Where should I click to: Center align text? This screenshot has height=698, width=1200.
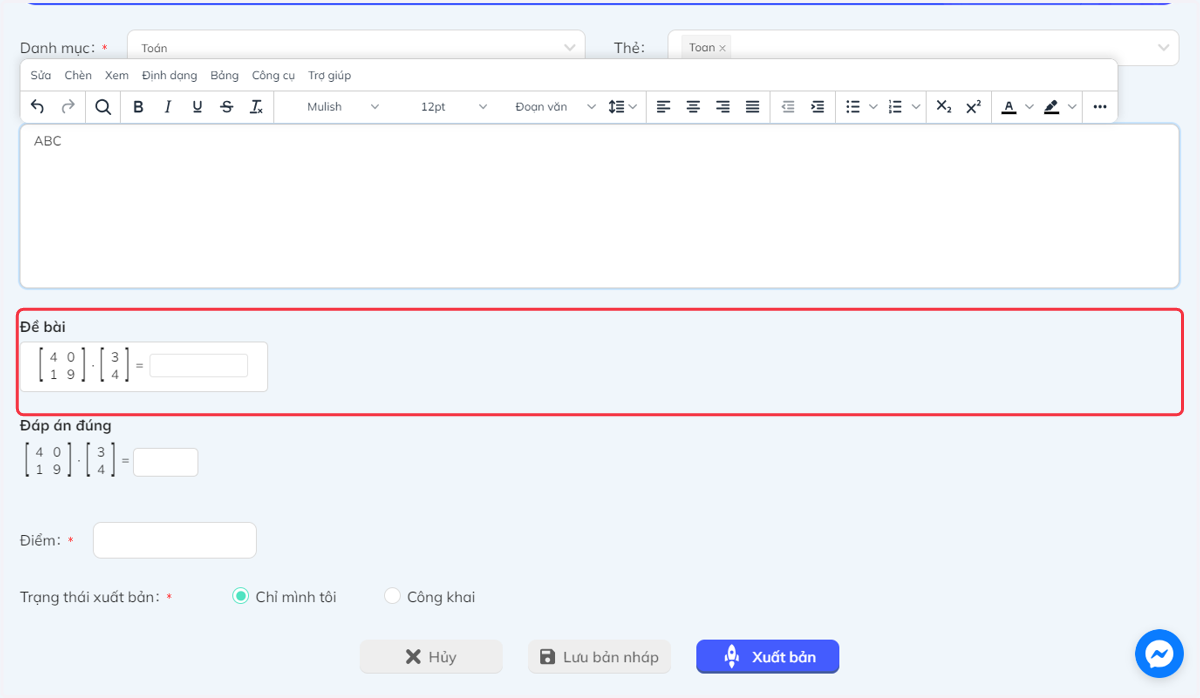(693, 107)
